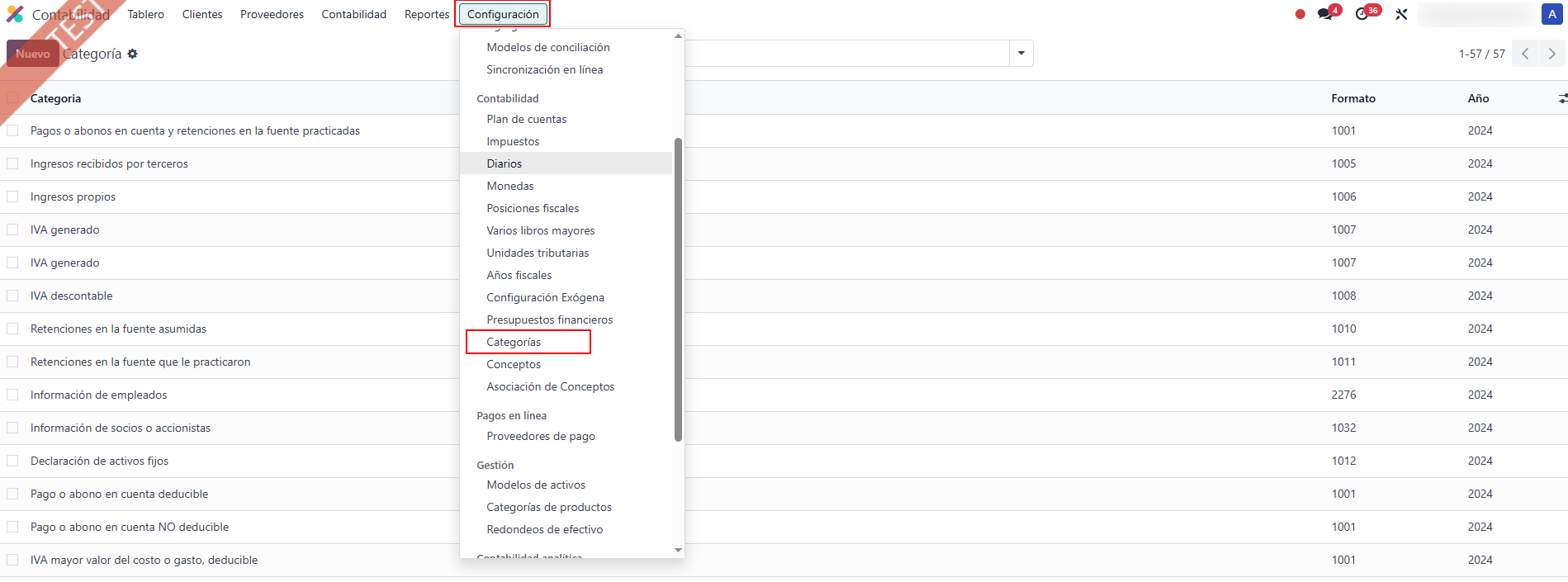This screenshot has width=1568, height=582.
Task: Sort by Año column header
Action: (1478, 98)
